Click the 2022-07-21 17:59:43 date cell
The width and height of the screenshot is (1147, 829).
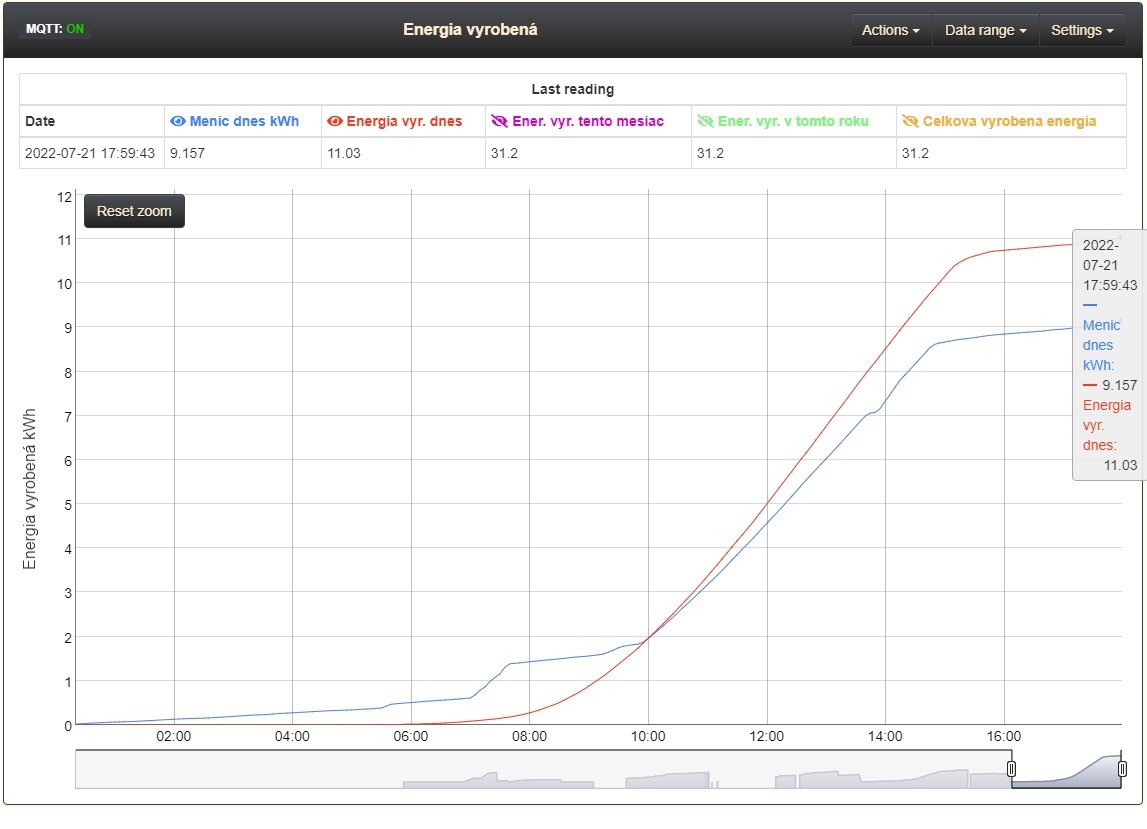pos(90,153)
